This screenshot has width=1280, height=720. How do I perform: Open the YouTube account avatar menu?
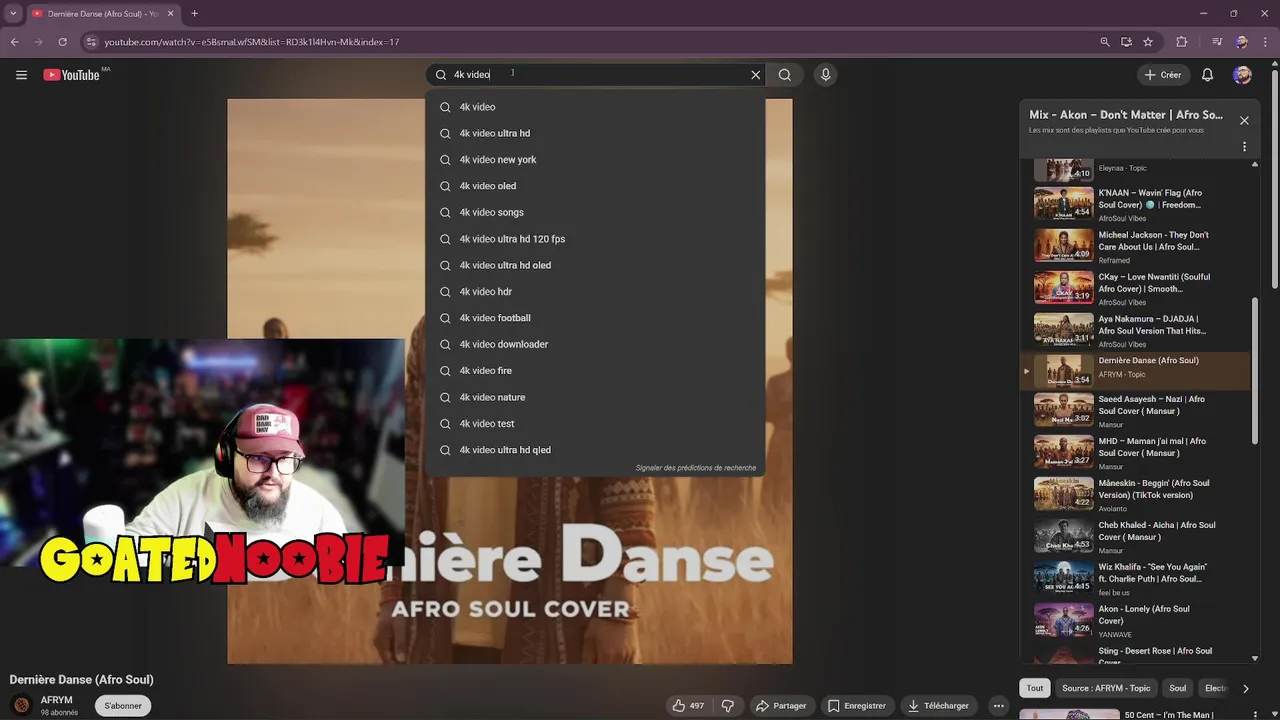pos(1242,75)
